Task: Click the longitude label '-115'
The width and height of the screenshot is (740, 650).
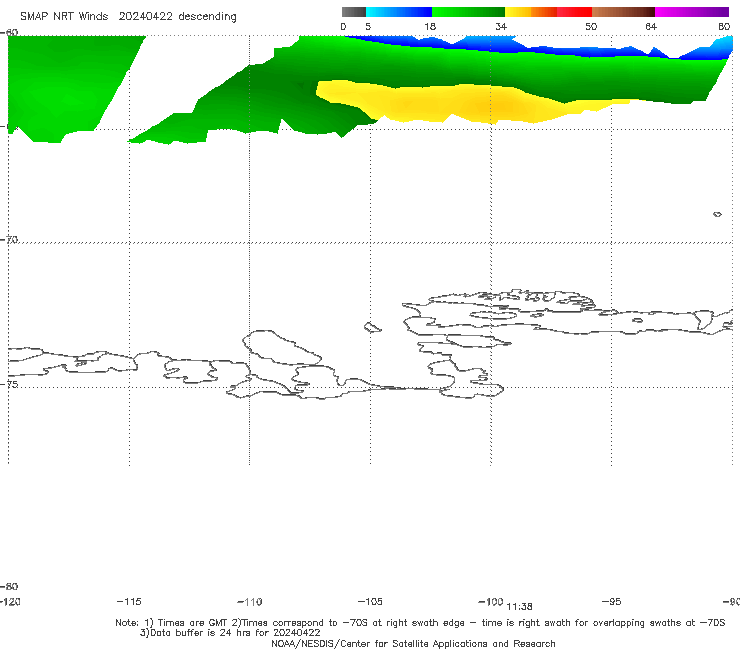Action: 129,601
